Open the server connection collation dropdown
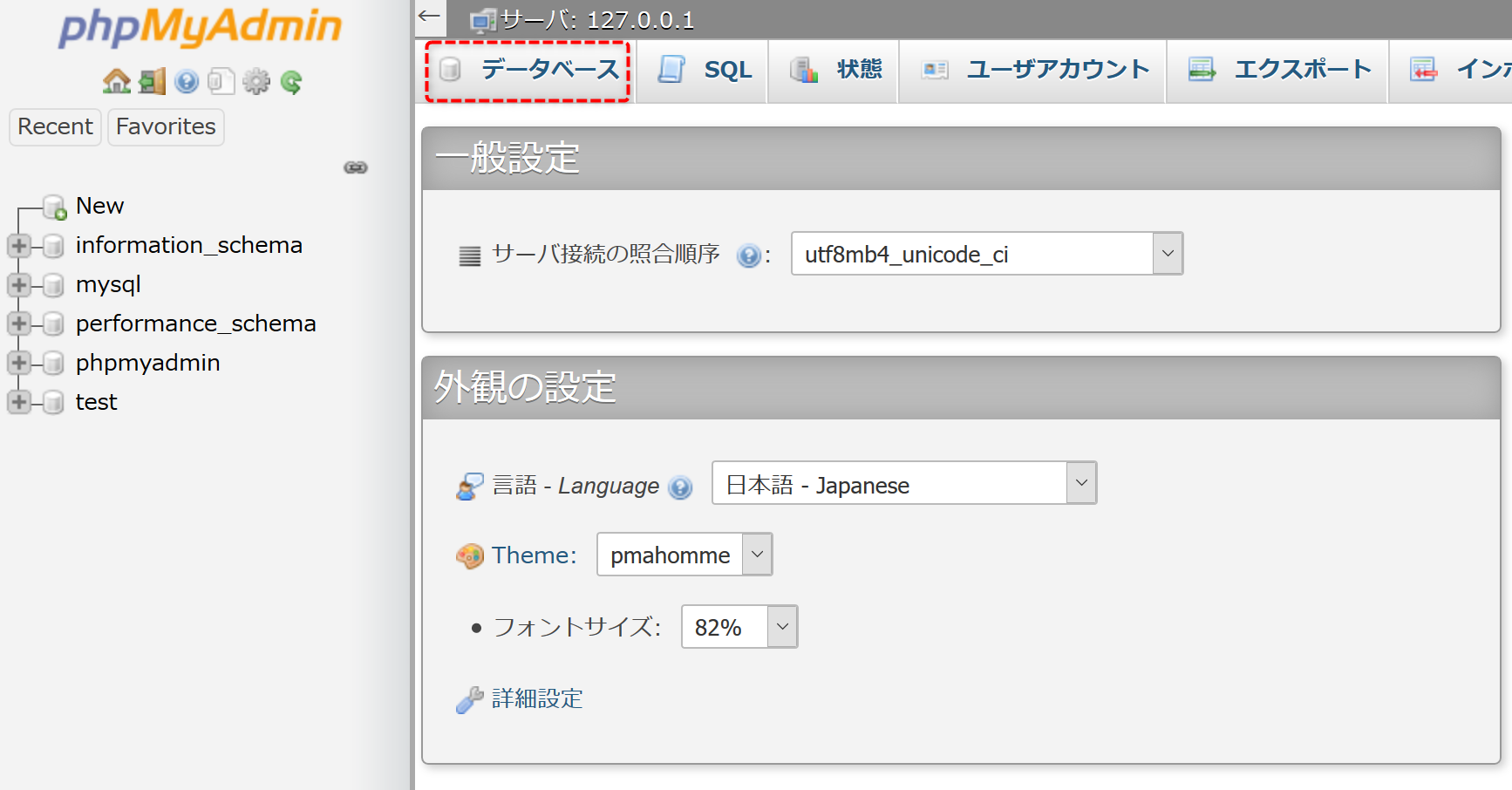The height and width of the screenshot is (790, 1512). 987,254
